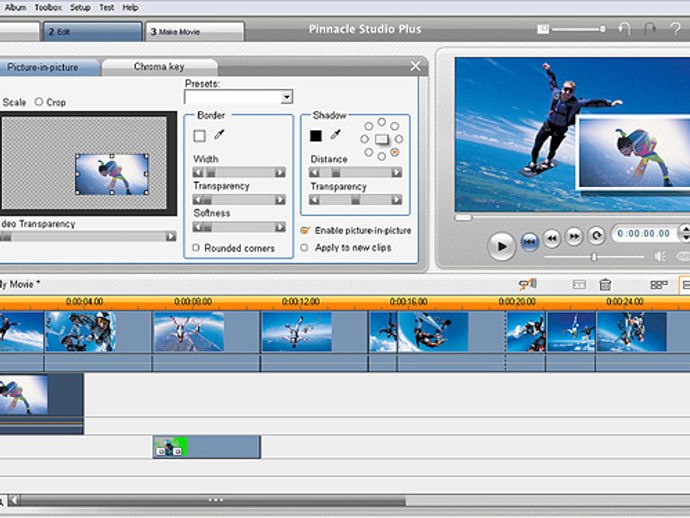Click the Shadow Transparency slider handle
The image size is (690, 518).
pos(356,200)
